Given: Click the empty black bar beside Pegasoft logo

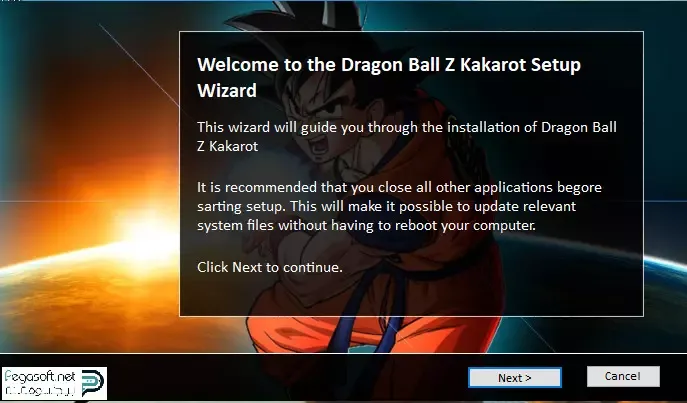Looking at the screenshot, I should 285,378.
